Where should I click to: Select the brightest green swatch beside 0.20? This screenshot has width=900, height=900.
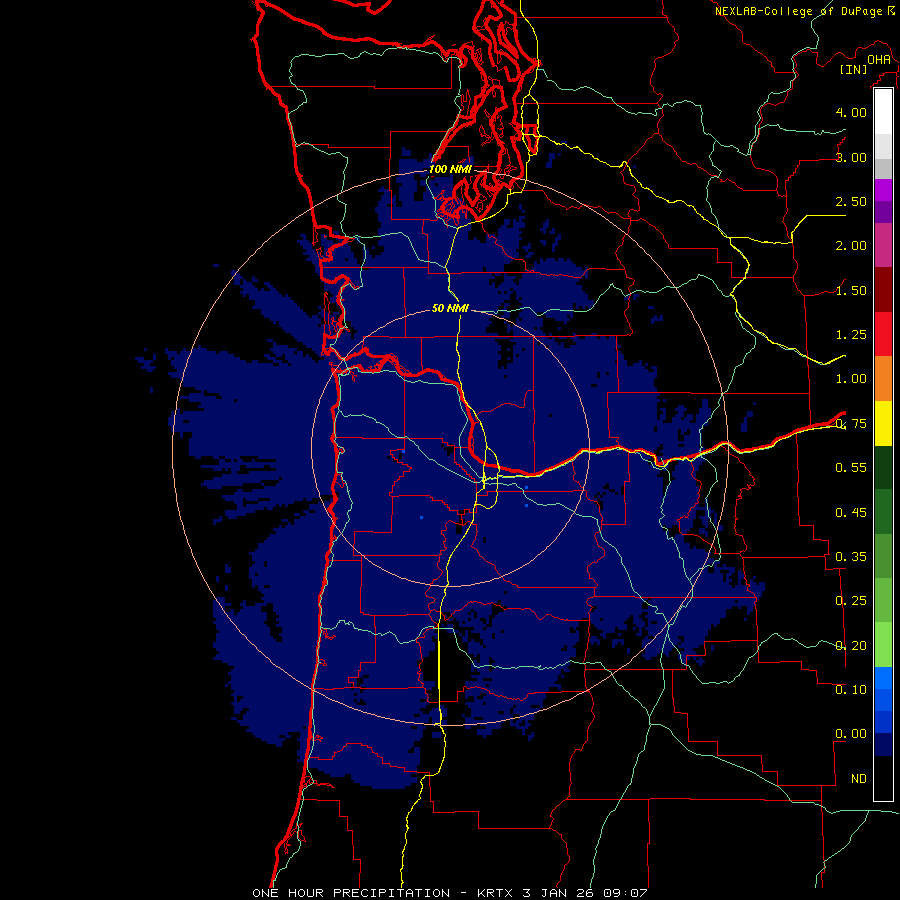click(883, 645)
